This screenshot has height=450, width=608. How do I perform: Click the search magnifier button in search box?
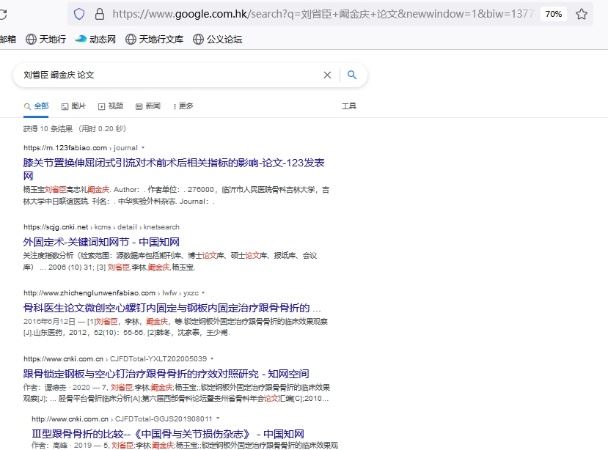351,75
